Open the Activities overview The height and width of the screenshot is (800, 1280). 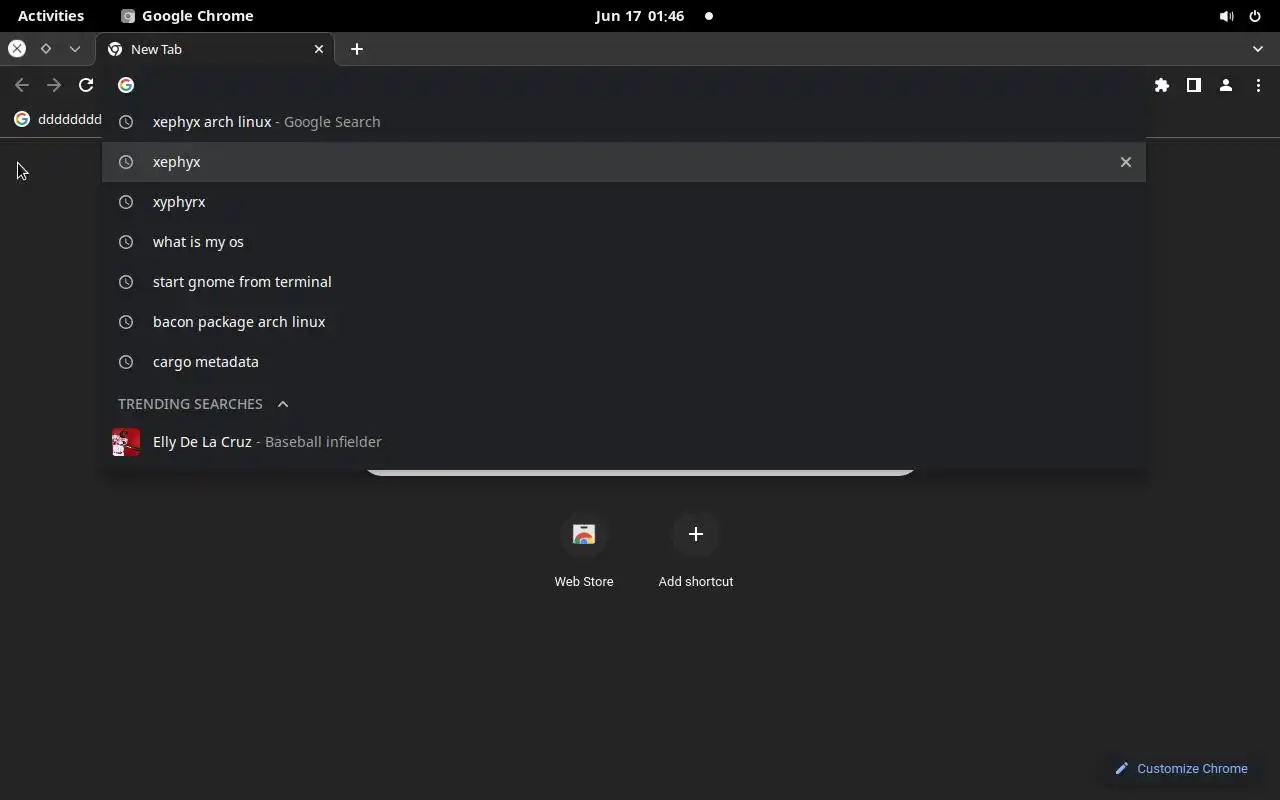pyautogui.click(x=51, y=16)
